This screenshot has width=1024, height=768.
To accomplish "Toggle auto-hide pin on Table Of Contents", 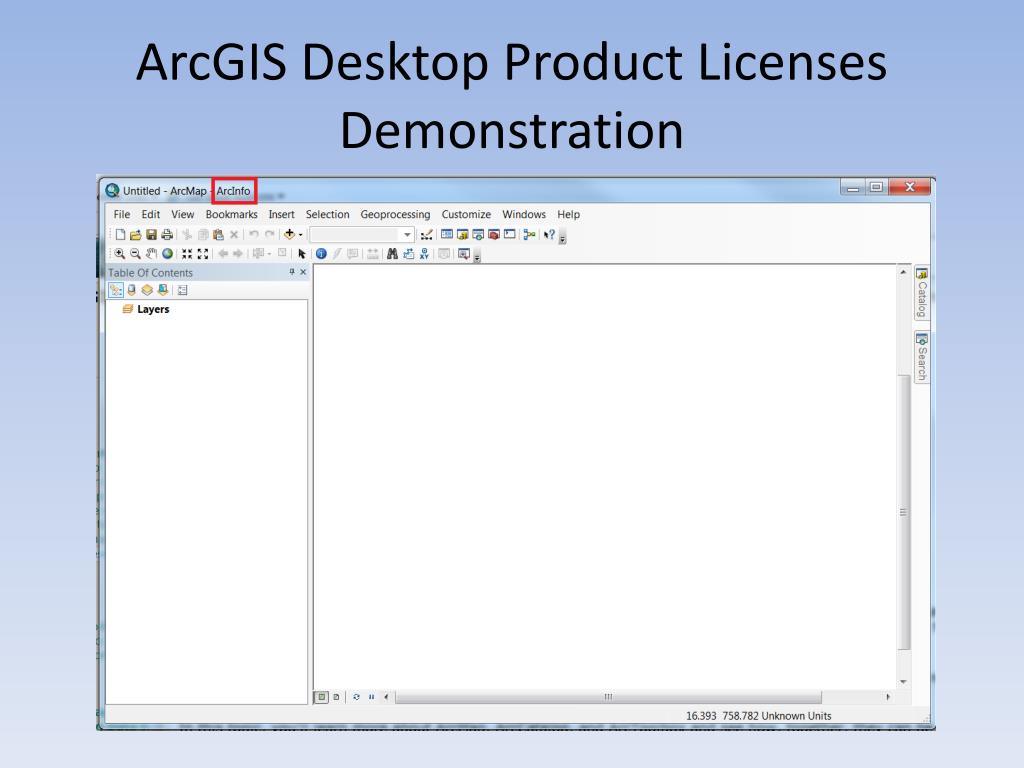I will point(292,272).
